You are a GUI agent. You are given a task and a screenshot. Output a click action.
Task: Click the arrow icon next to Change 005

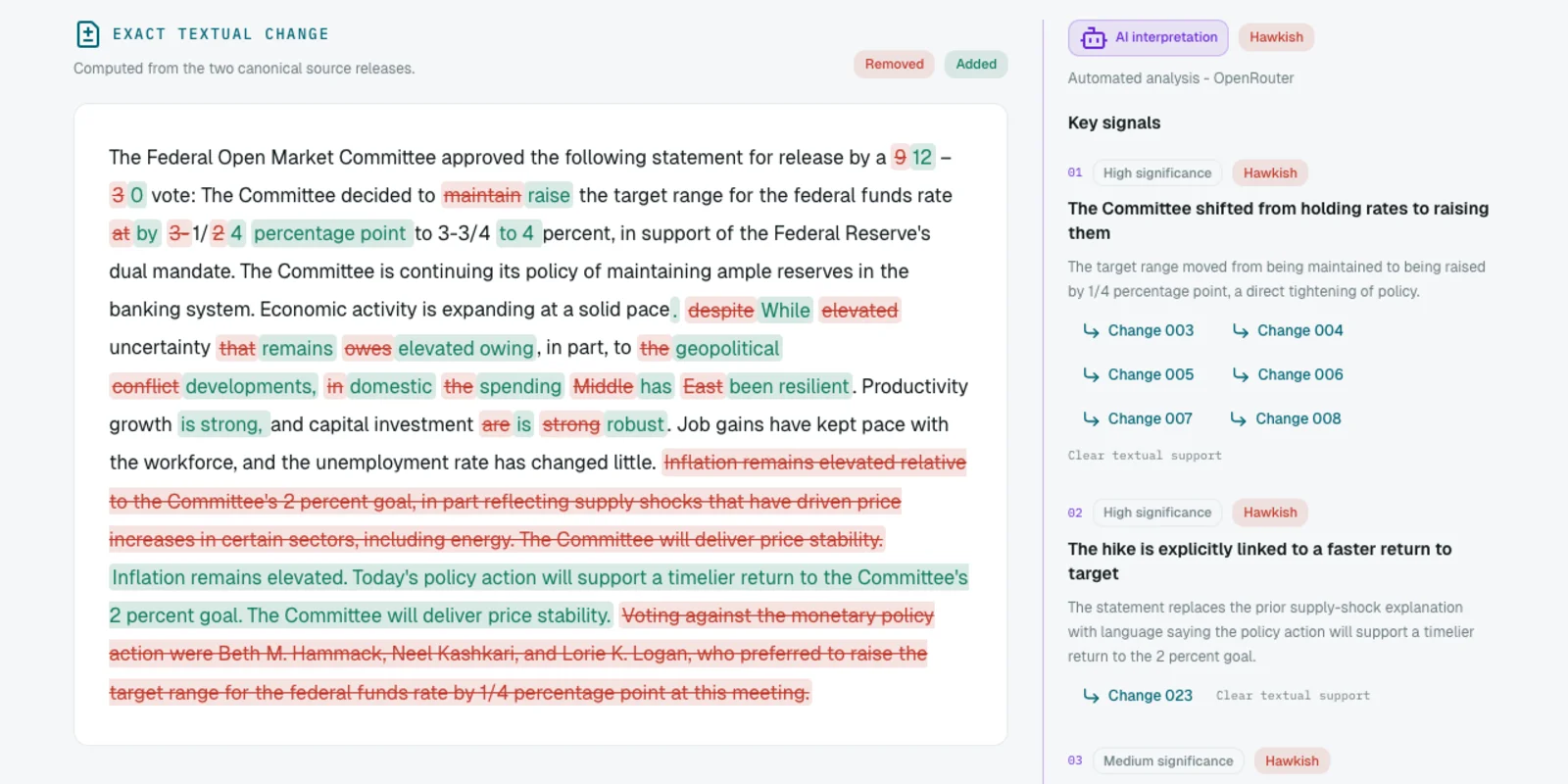(x=1091, y=374)
